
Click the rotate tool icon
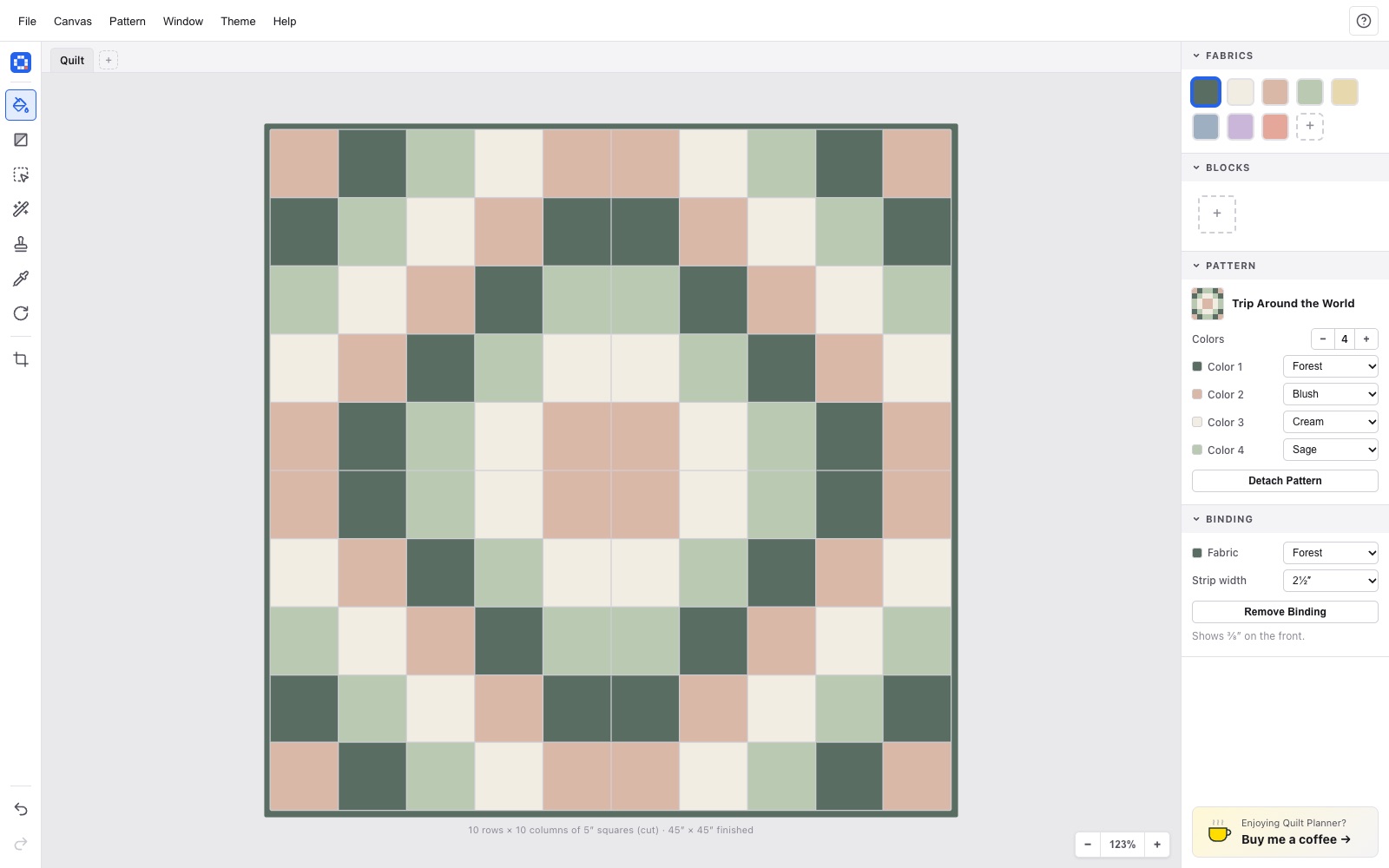pos(21,313)
